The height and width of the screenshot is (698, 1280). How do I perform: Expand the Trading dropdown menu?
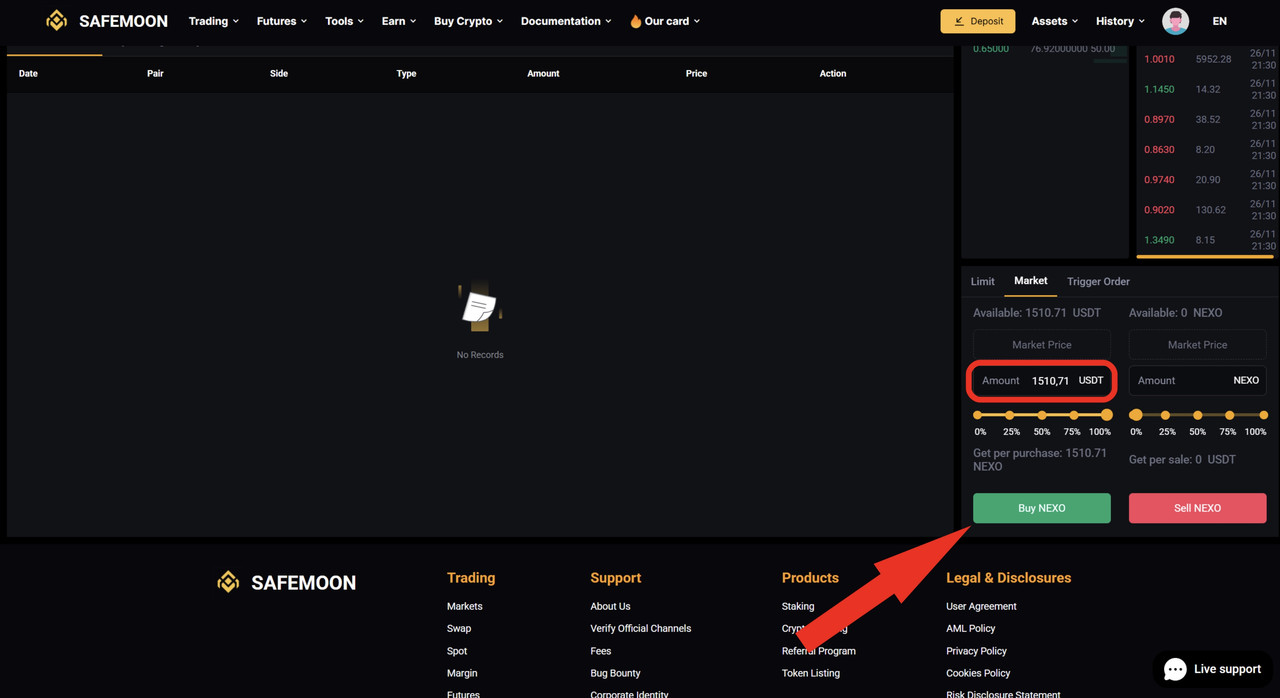(214, 21)
